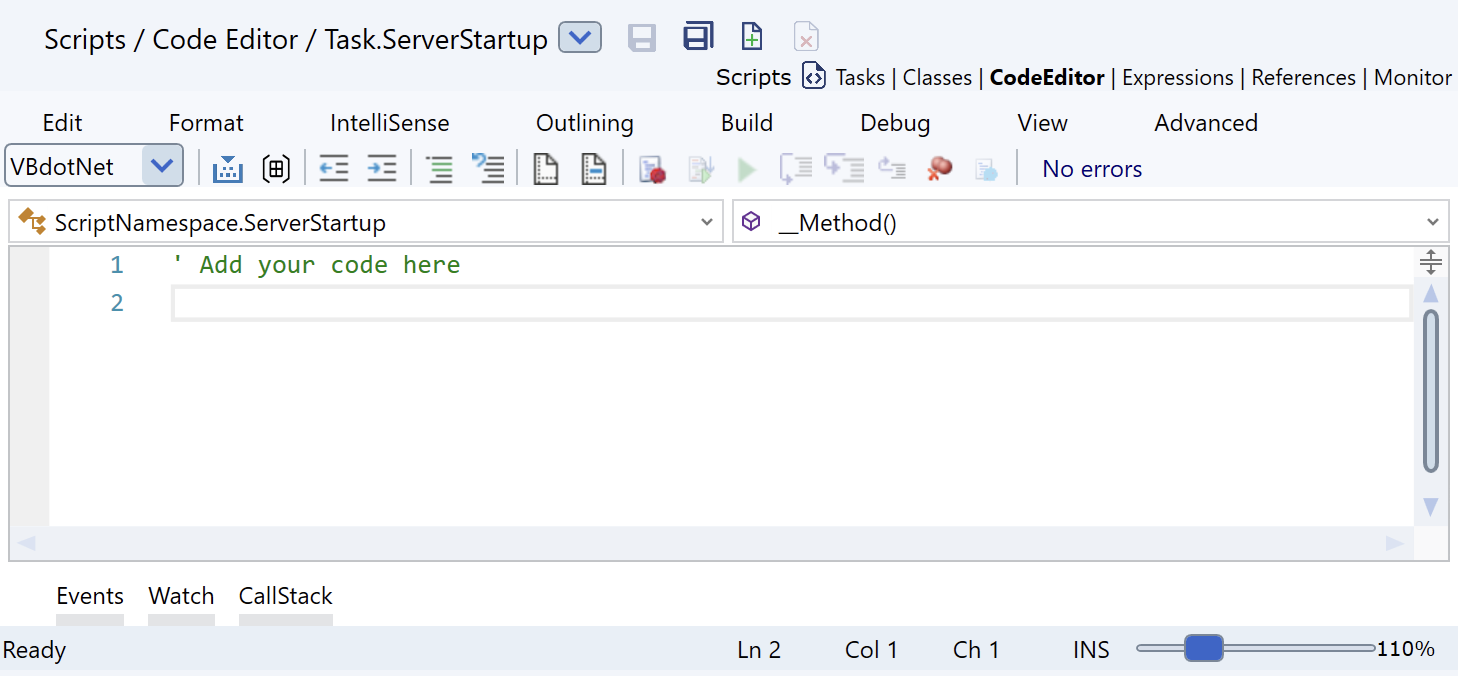
Task: Open the Outlining menu
Action: [x=584, y=123]
